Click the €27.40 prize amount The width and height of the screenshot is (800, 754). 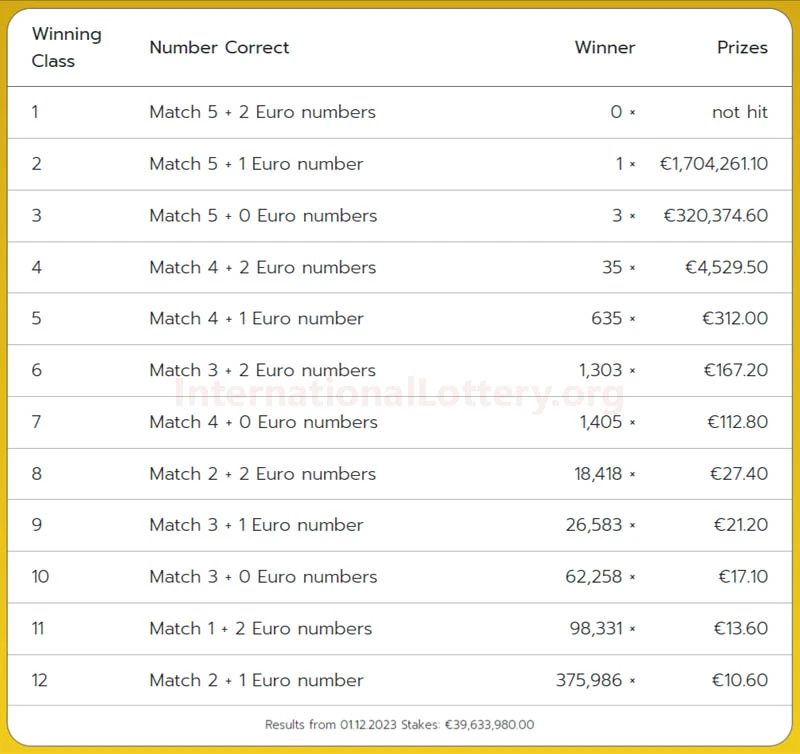738,473
